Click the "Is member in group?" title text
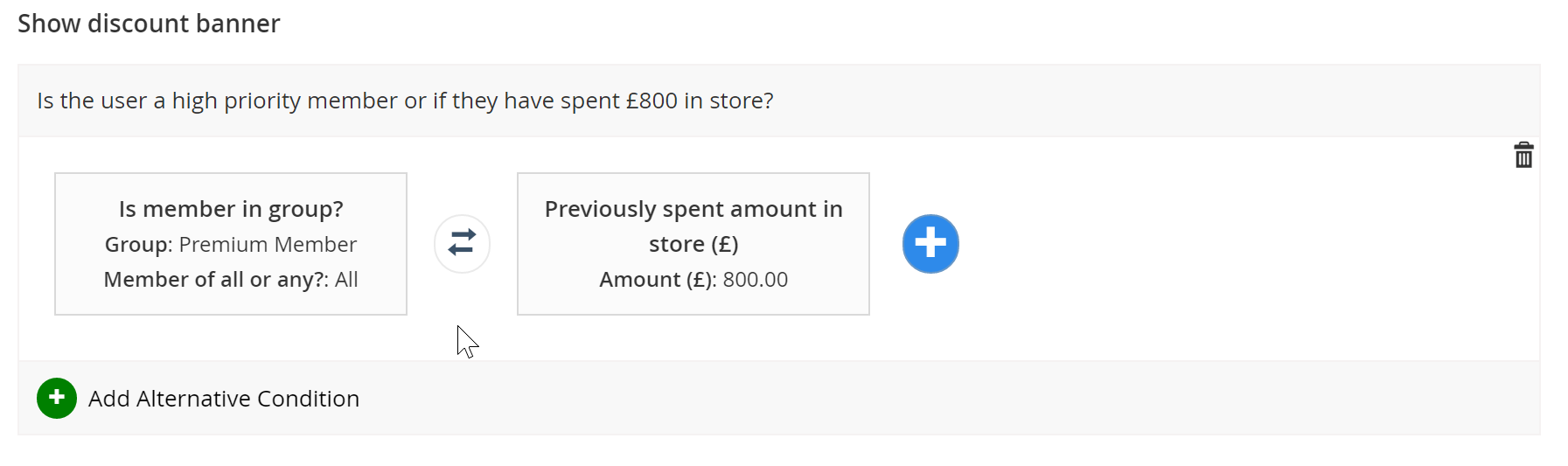The height and width of the screenshot is (466, 1568). coord(231,209)
